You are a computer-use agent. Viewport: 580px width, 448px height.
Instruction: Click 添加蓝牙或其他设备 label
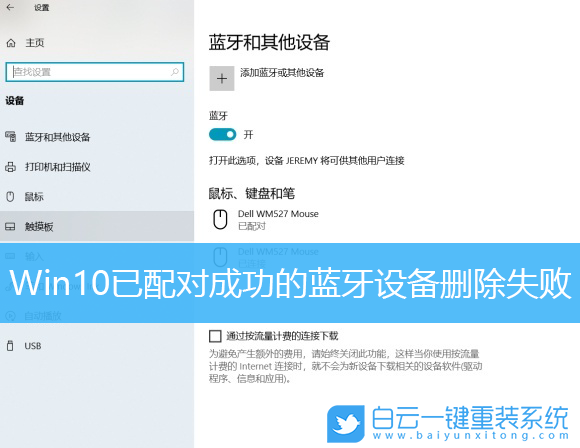282,73
